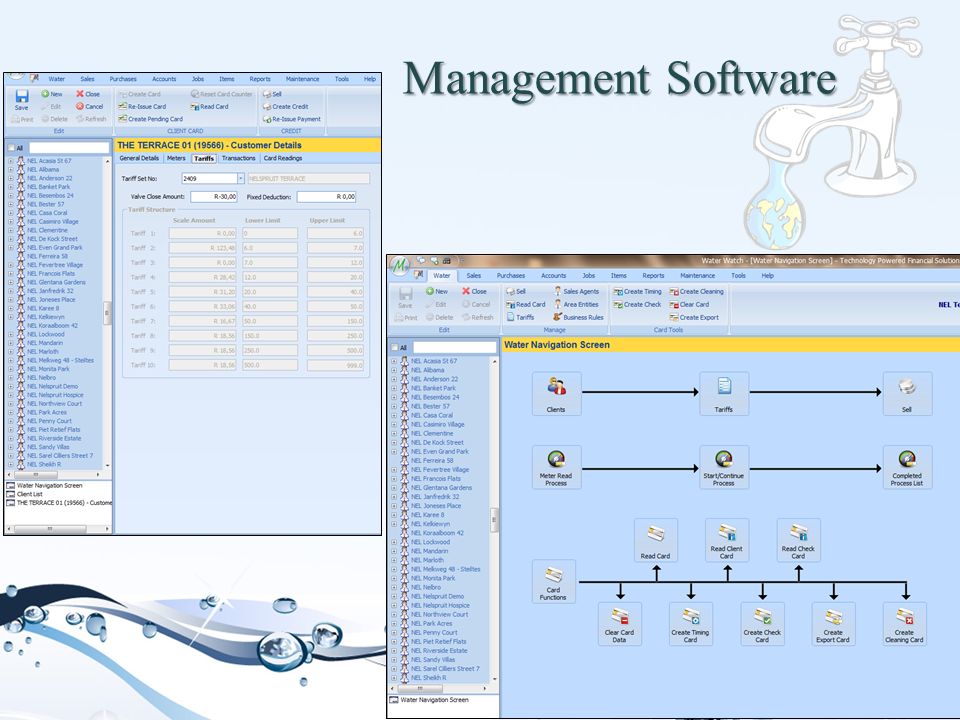Switch to the Card Readings tab
The image size is (960, 720).
point(283,158)
